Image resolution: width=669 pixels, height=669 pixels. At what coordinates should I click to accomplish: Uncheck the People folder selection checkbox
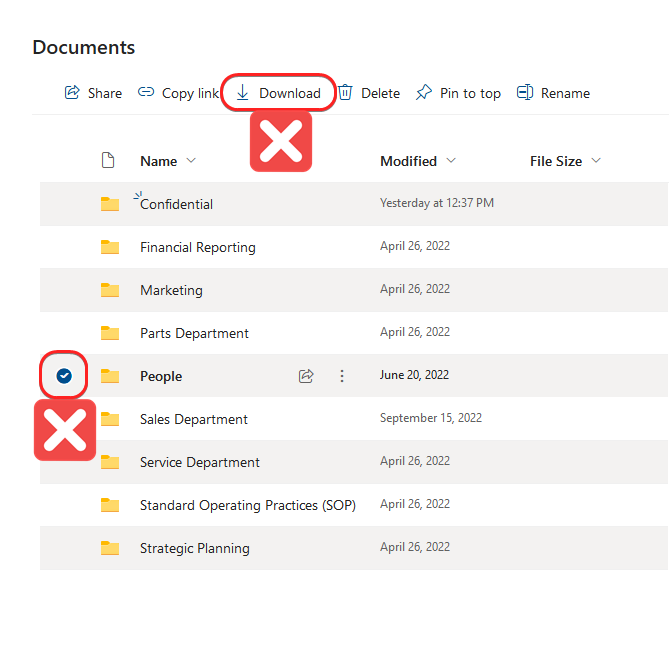tap(64, 376)
